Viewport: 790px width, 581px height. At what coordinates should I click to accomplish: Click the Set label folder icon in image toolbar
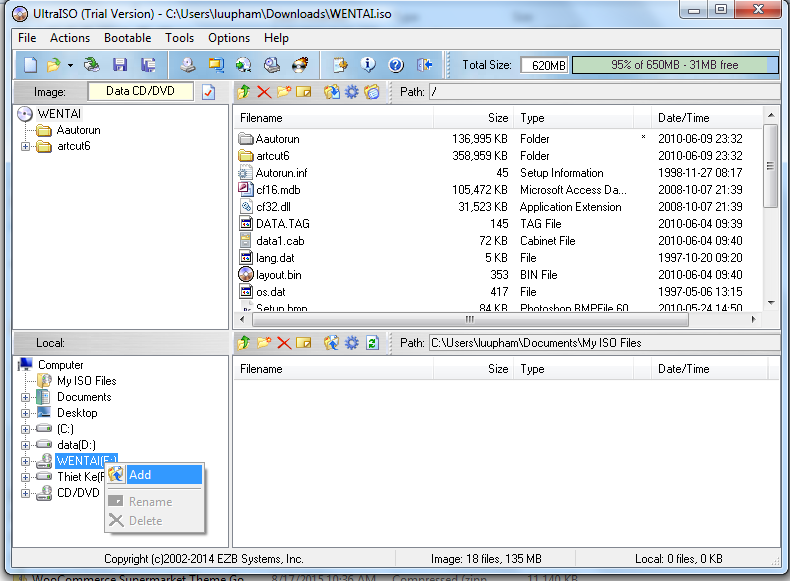(x=372, y=92)
